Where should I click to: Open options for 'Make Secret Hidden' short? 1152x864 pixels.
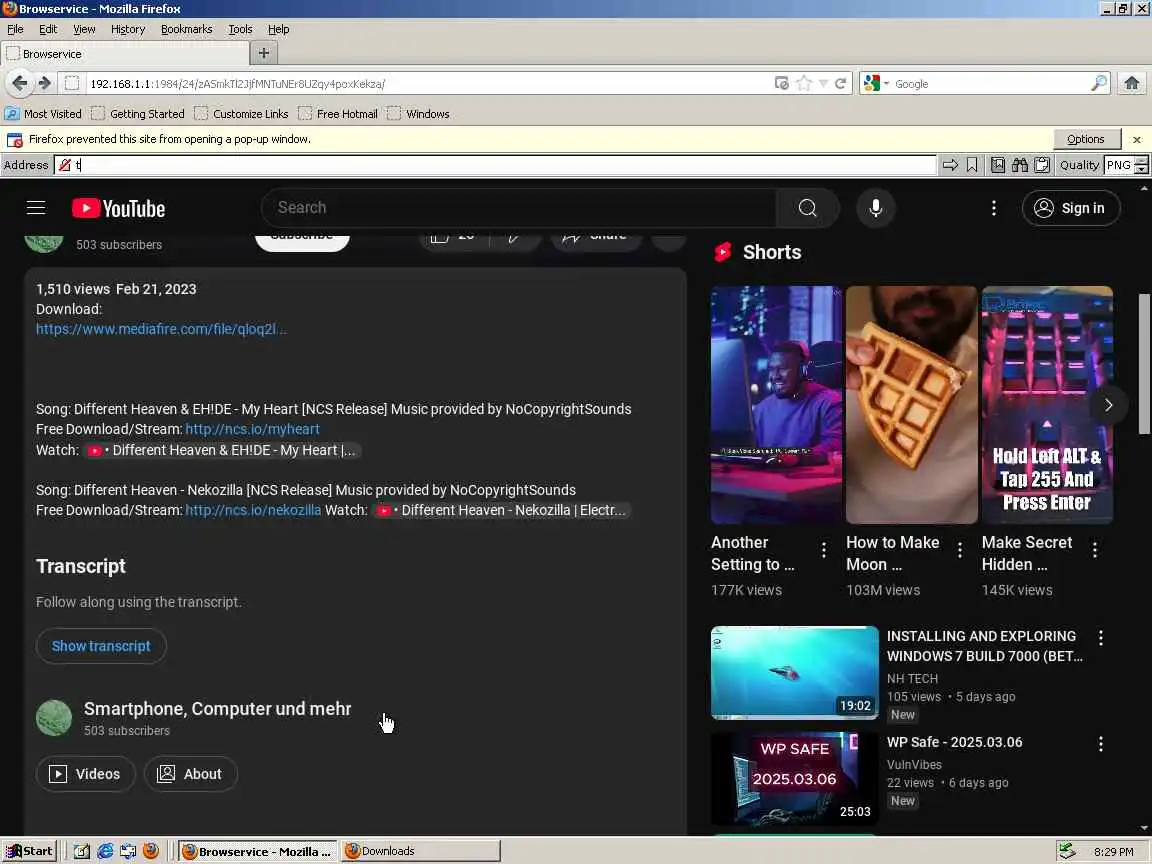pyautogui.click(x=1095, y=550)
